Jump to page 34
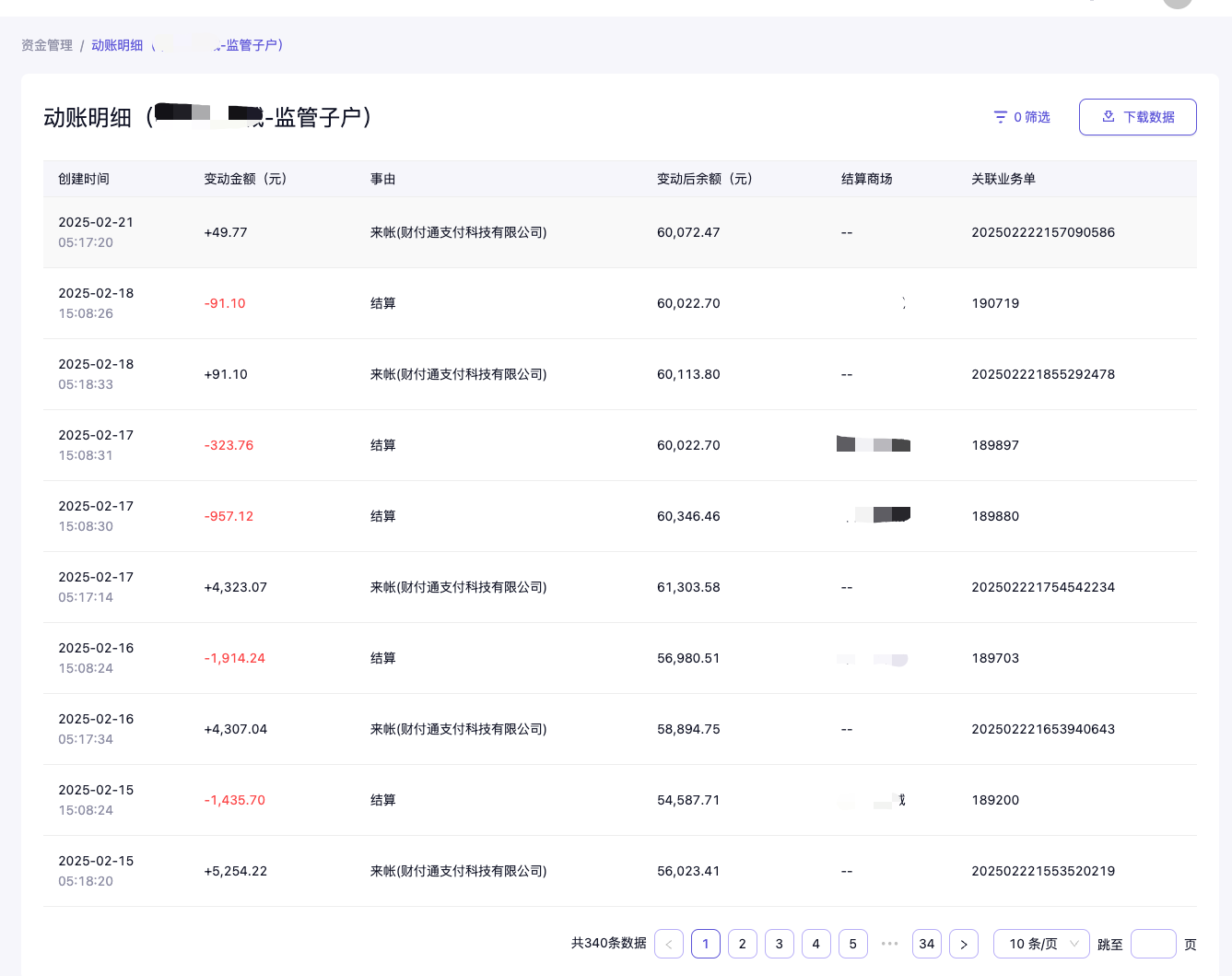 pyautogui.click(x=926, y=944)
